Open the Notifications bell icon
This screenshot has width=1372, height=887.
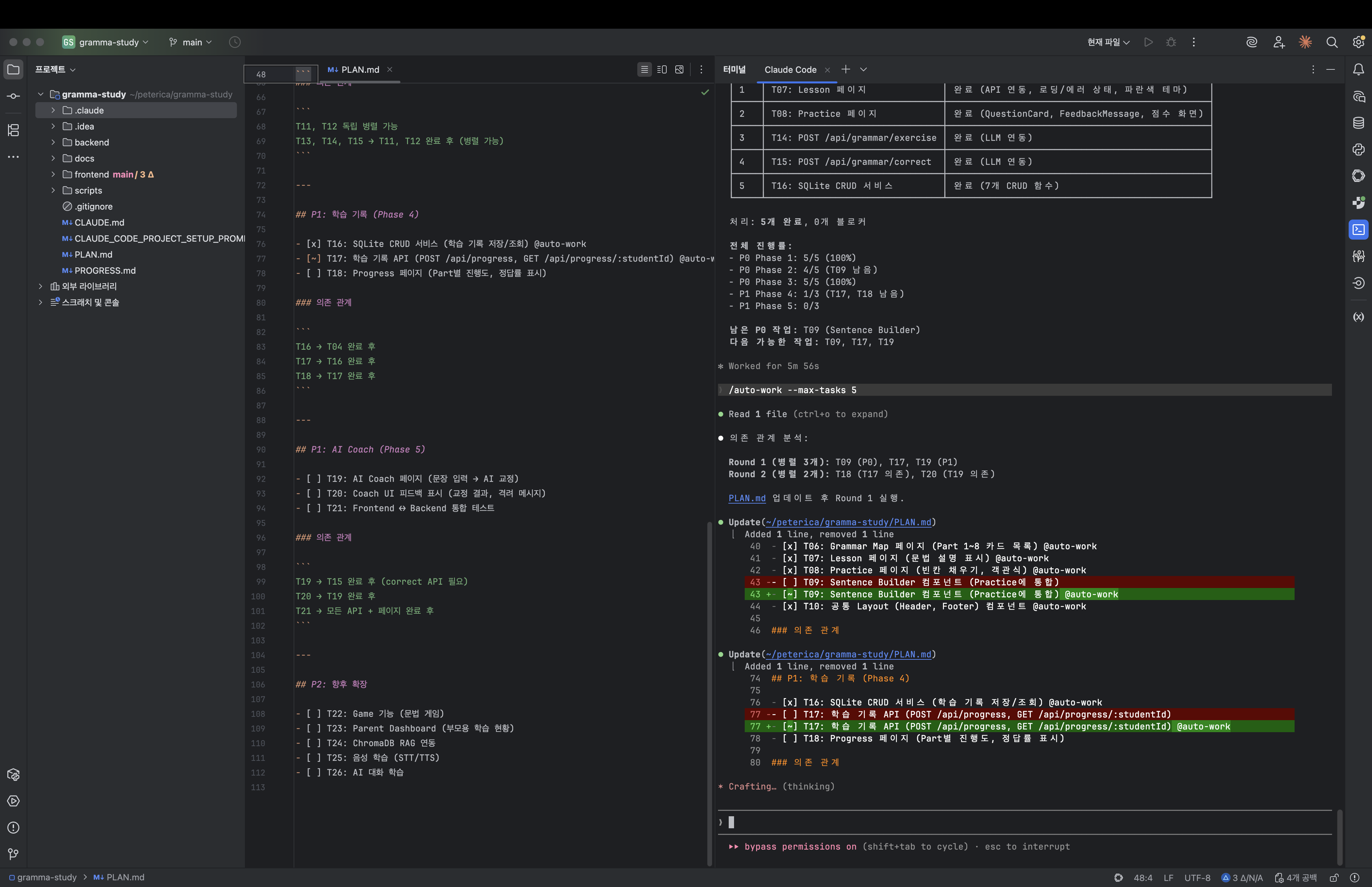(1358, 70)
